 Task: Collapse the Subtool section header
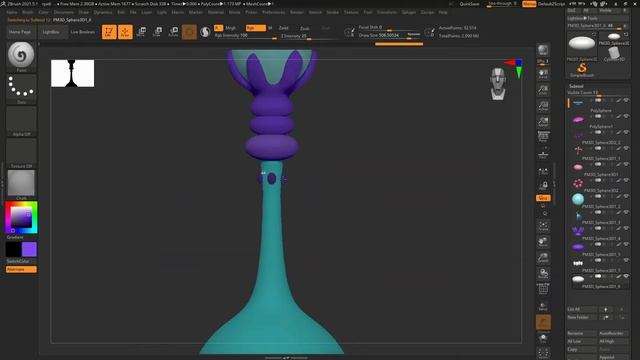pyautogui.click(x=576, y=86)
